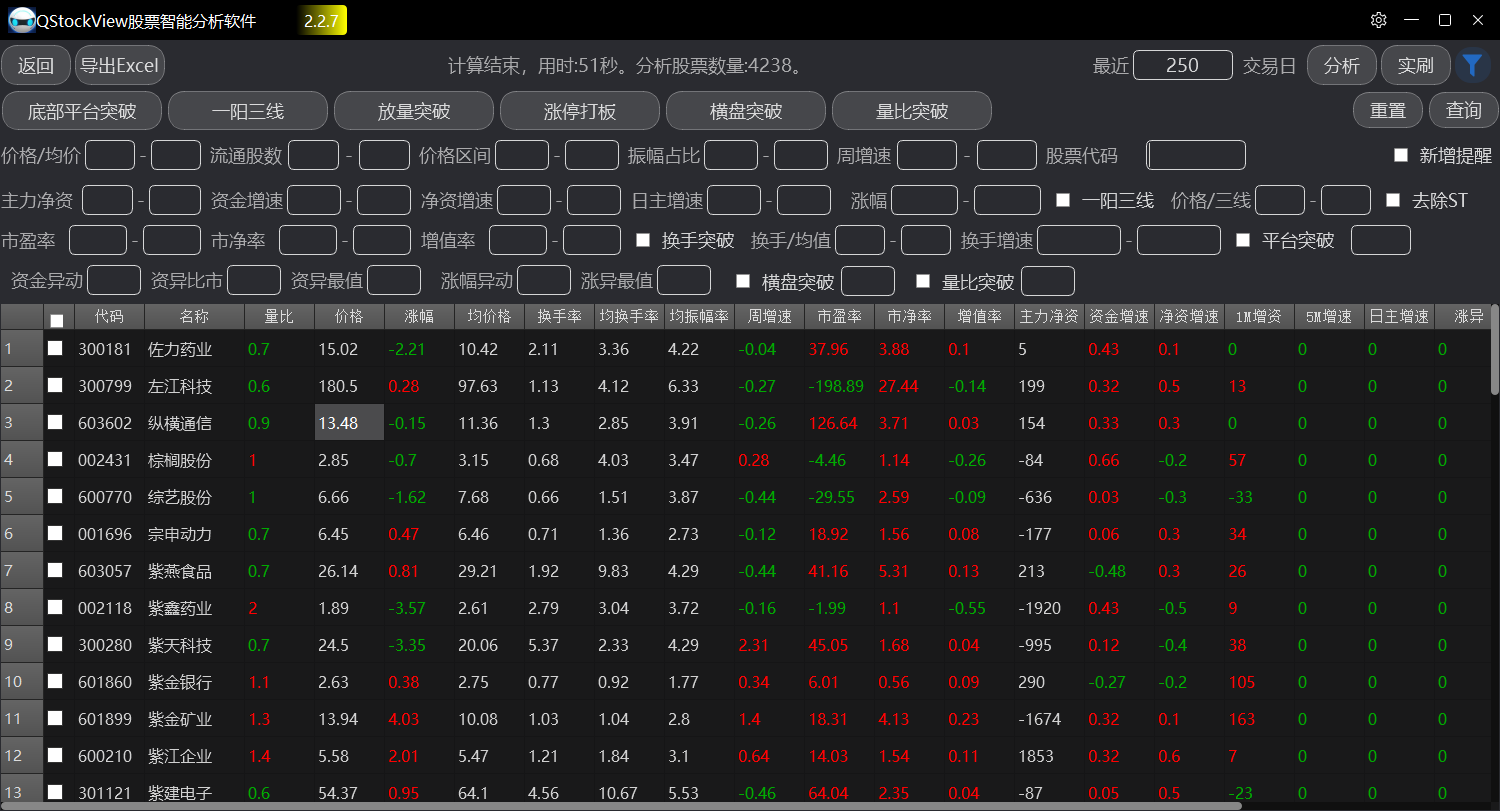The height and width of the screenshot is (811, 1500).
Task: Select the 左江科技 name cell
Action: (194, 386)
